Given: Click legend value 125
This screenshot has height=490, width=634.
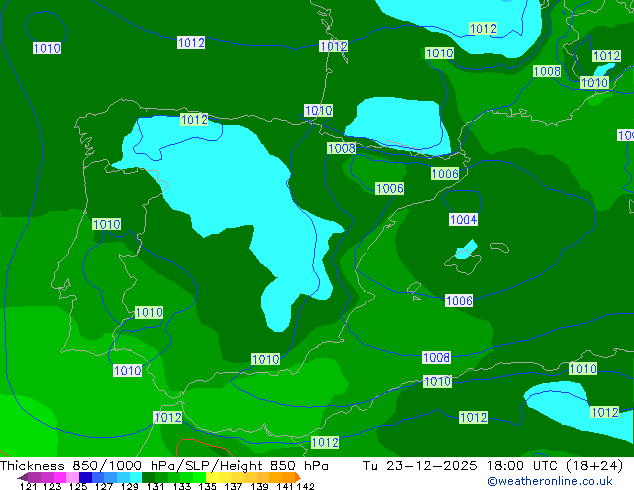Looking at the screenshot, I should 78,486.
